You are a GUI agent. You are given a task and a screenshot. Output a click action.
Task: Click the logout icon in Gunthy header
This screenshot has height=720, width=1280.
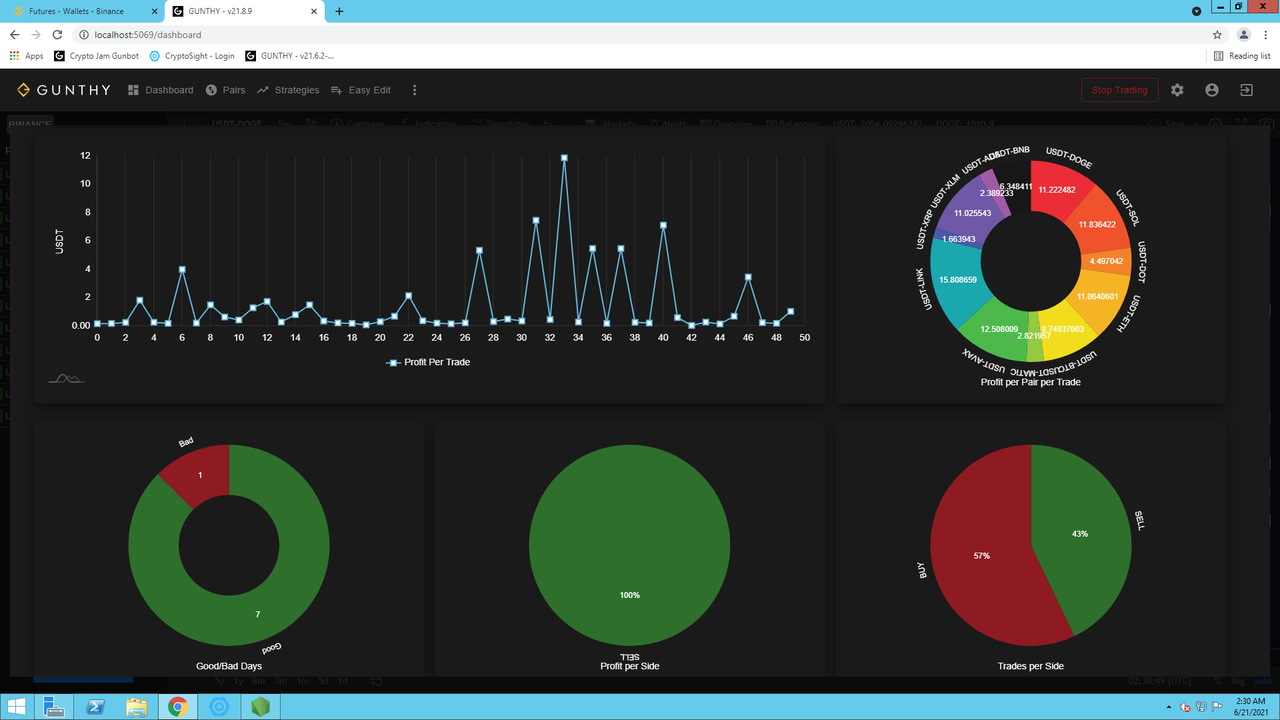click(x=1246, y=90)
